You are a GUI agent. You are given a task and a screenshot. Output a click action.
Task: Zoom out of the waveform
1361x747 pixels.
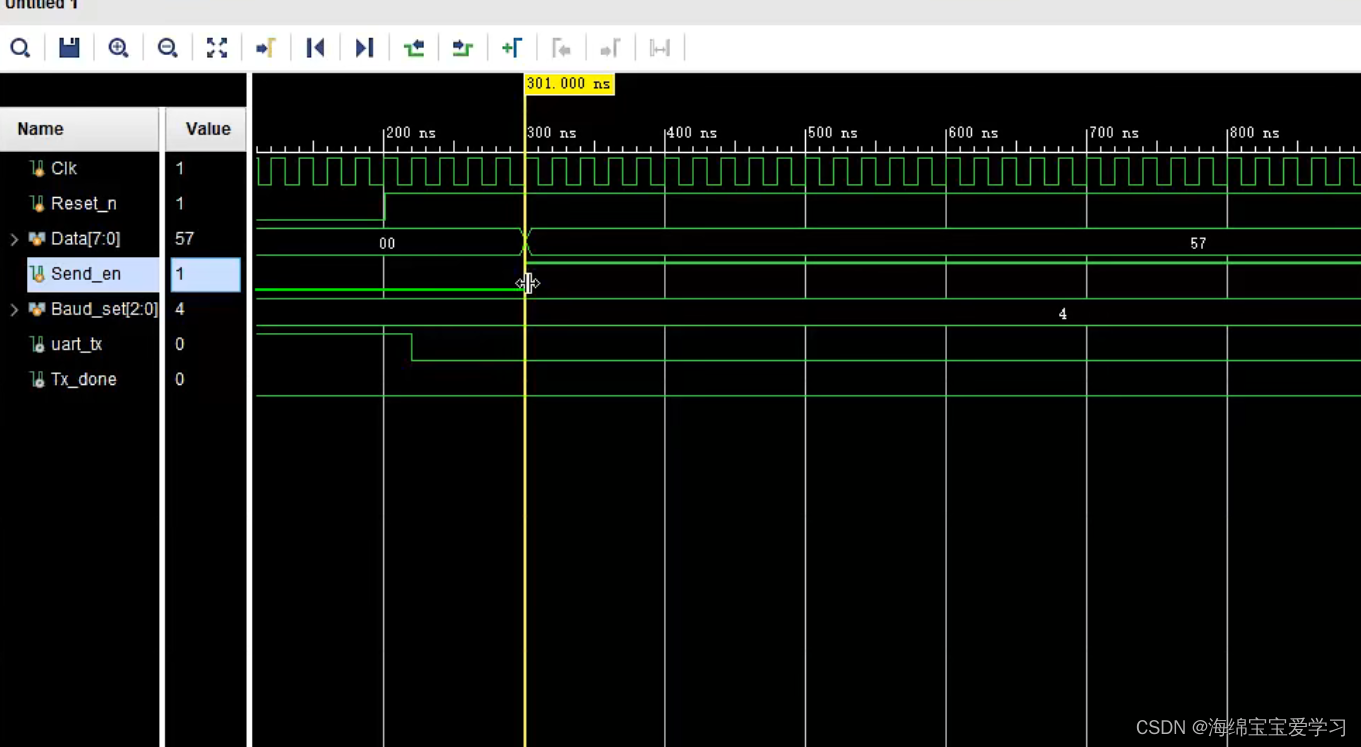pyautogui.click(x=167, y=48)
